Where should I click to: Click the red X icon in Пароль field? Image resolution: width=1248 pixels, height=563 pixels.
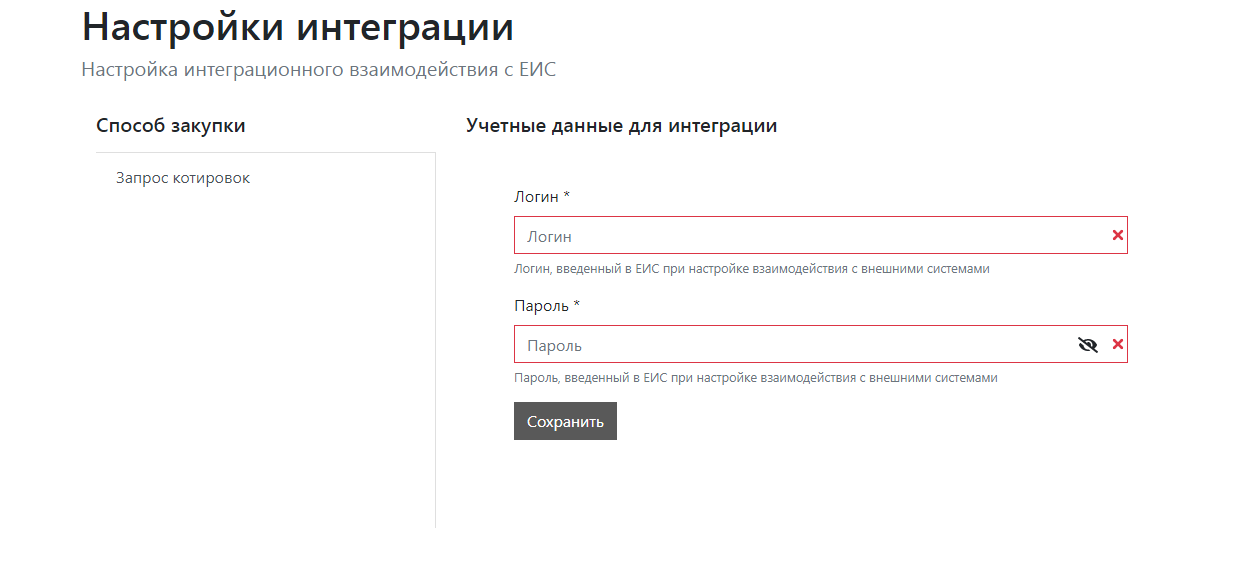pos(1118,344)
